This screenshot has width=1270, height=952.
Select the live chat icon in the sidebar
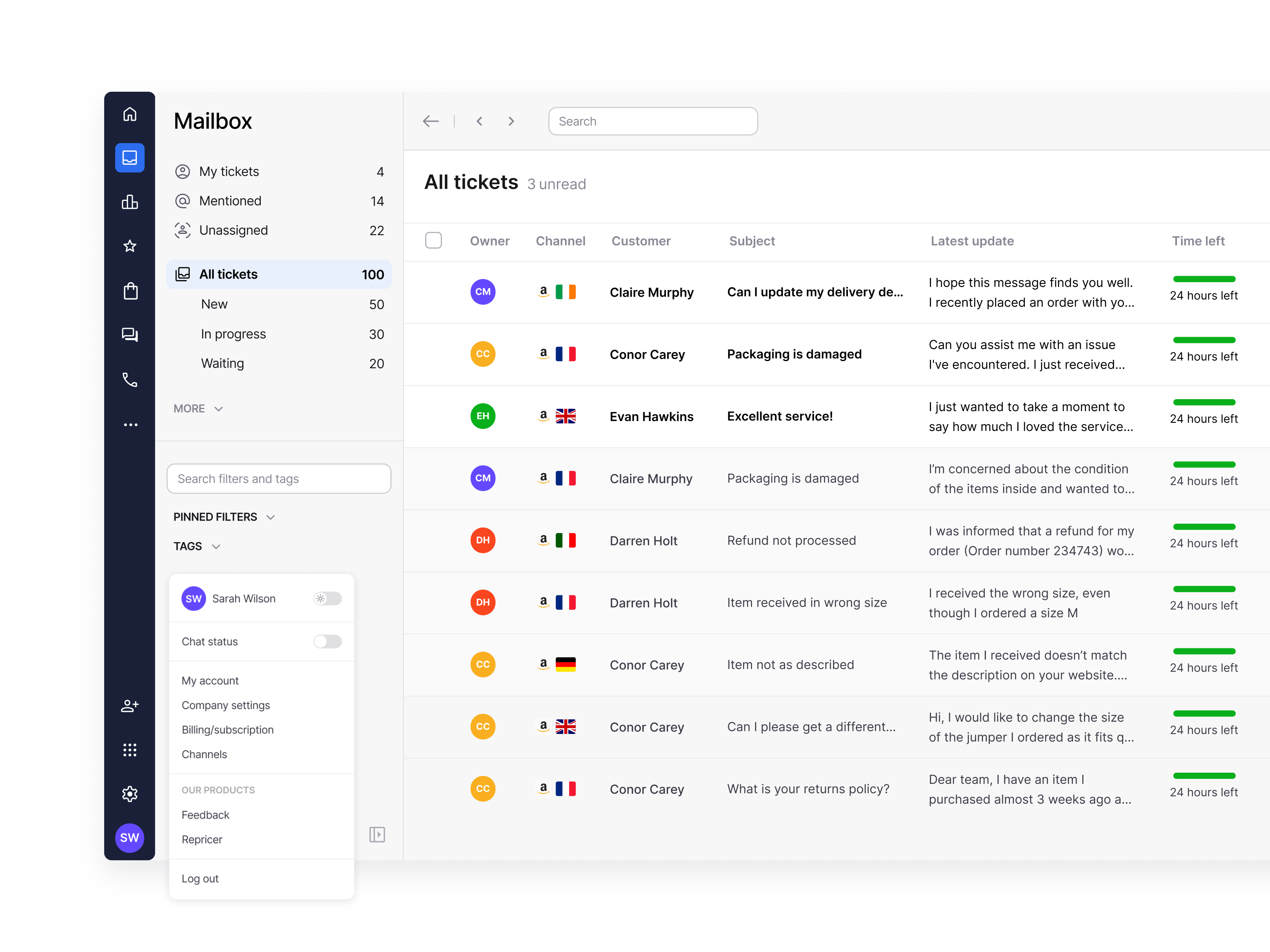130,335
